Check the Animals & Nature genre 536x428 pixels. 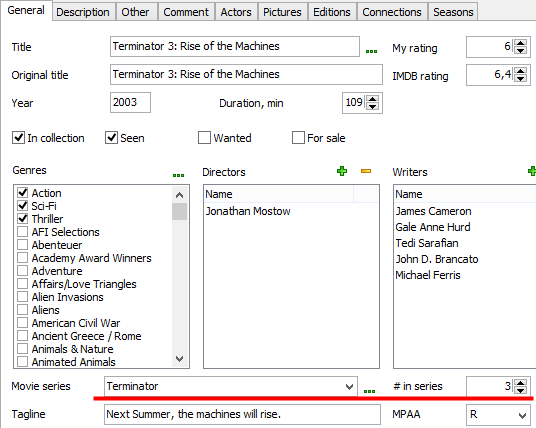click(23, 349)
